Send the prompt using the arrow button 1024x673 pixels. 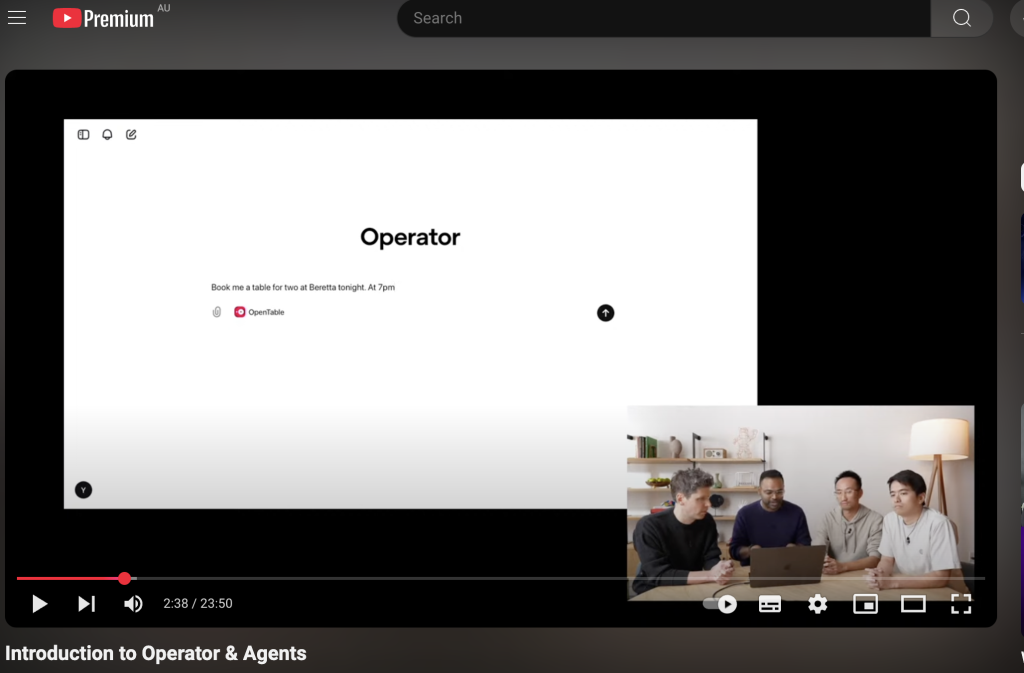(x=604, y=312)
